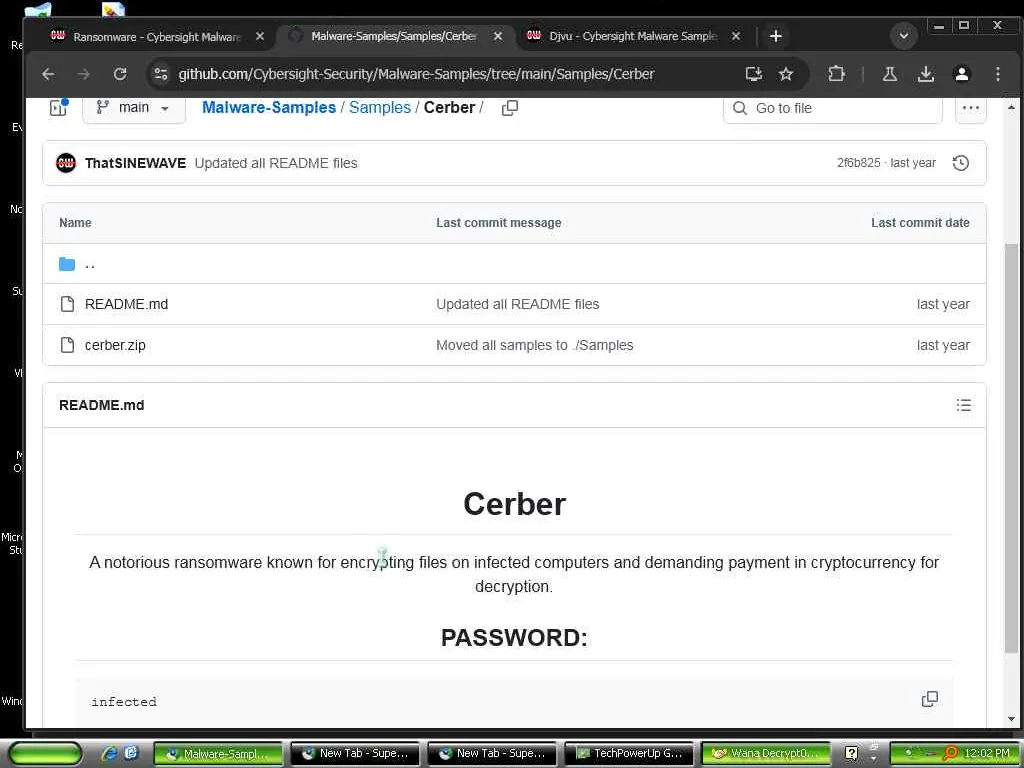Go to parent directory folder row
The width and height of the screenshot is (1024, 768).
514,264
